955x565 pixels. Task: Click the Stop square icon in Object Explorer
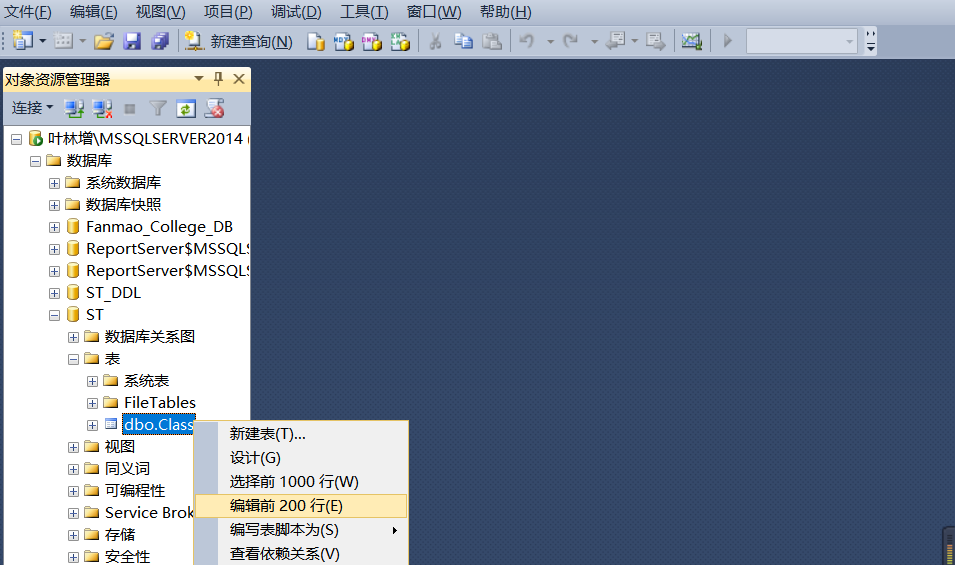(x=130, y=109)
